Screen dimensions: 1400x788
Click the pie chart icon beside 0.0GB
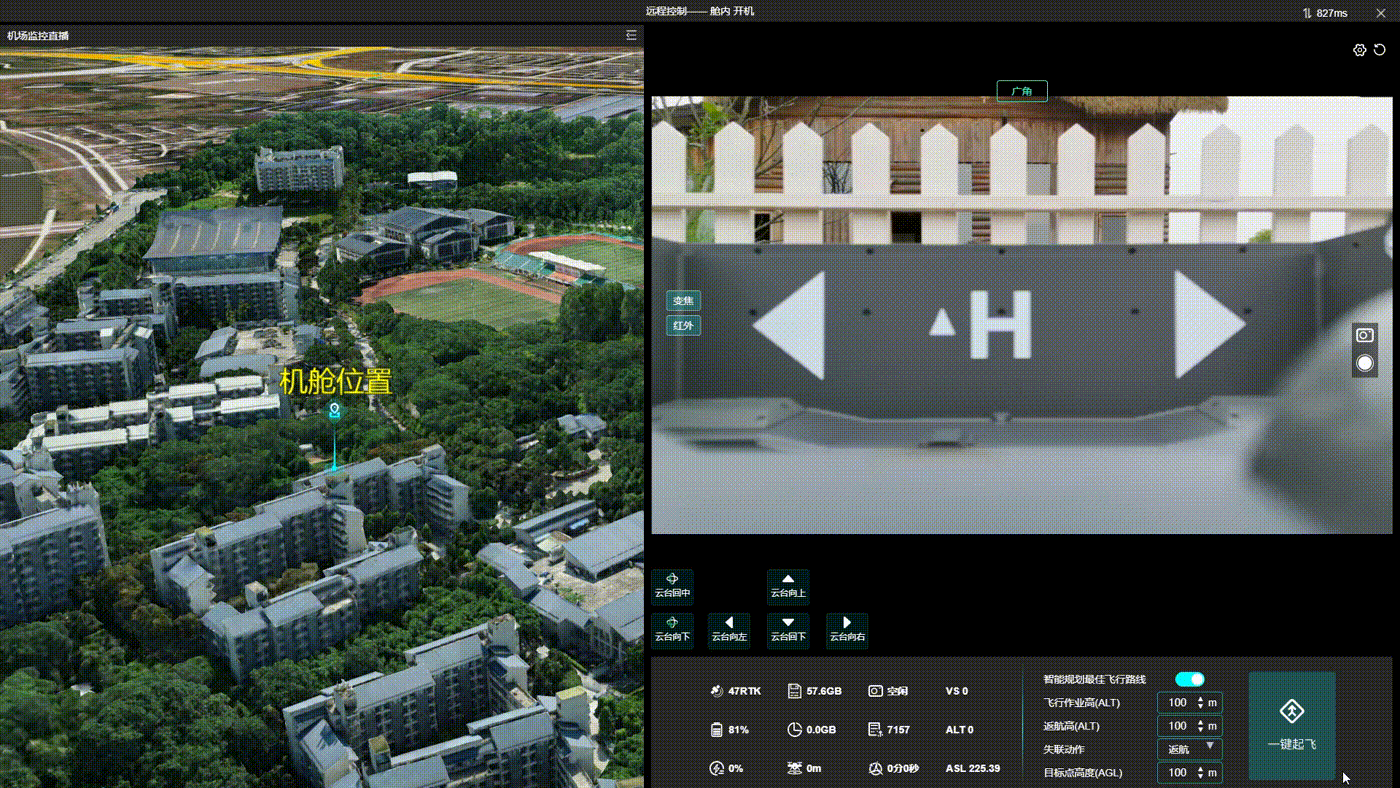tap(794, 730)
